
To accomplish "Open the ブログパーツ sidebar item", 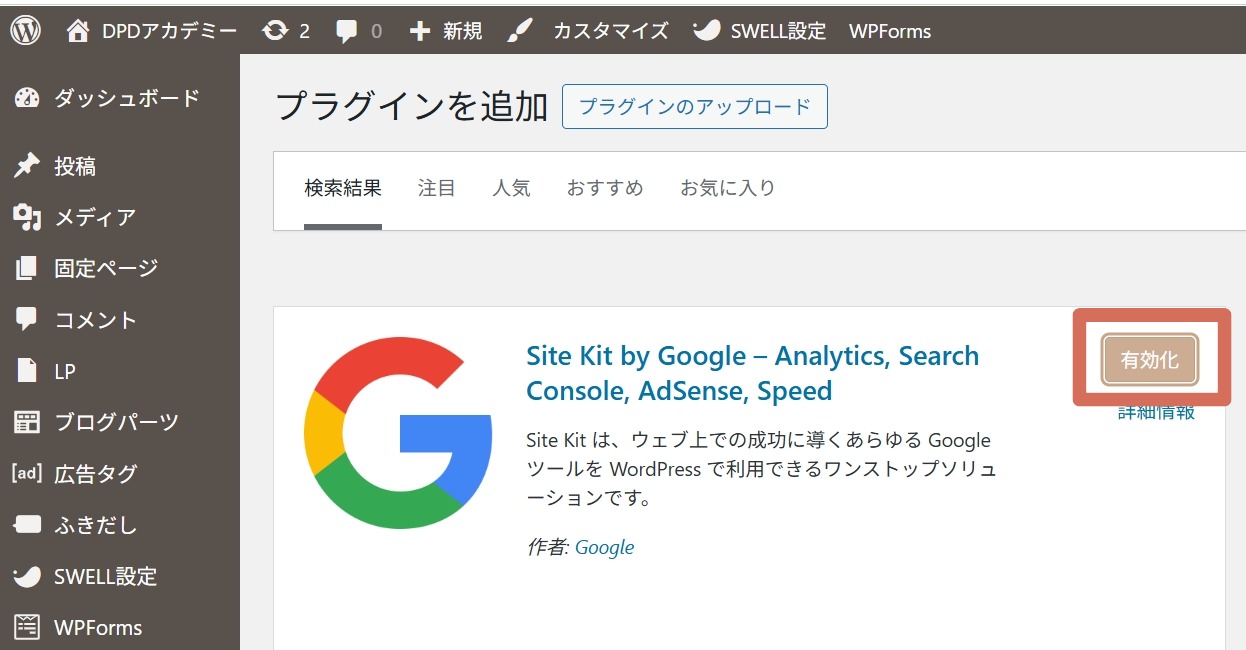I will pos(116,422).
